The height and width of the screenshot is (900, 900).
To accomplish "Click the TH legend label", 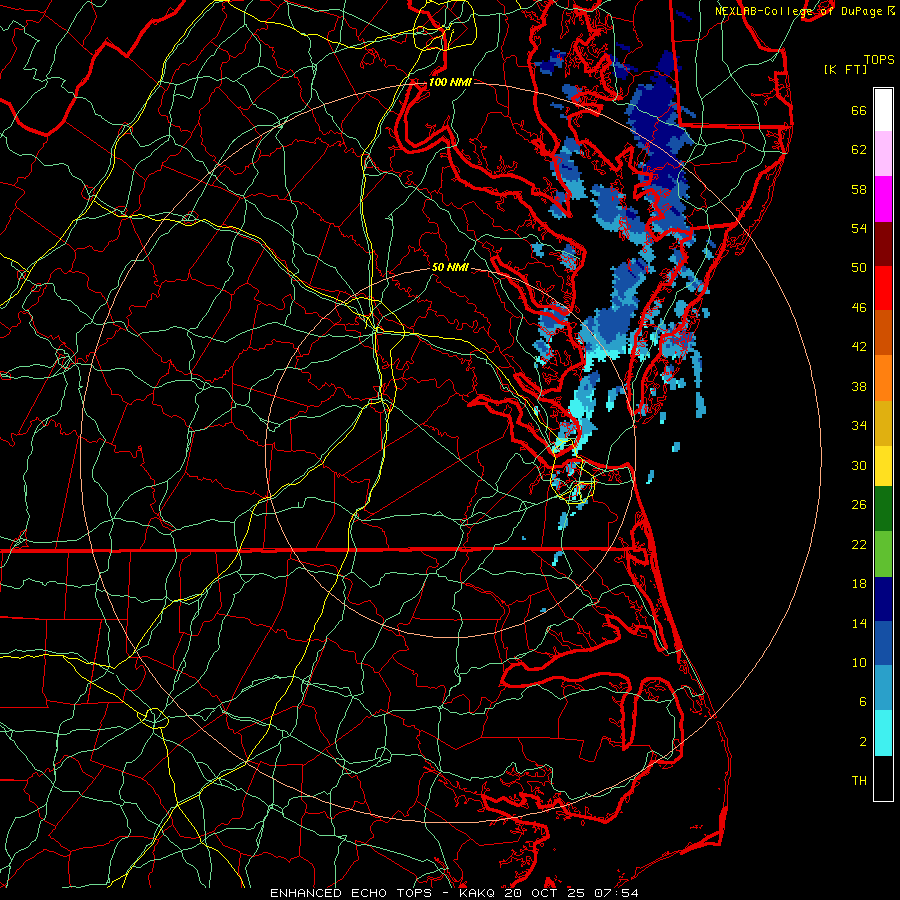I will point(859,781).
